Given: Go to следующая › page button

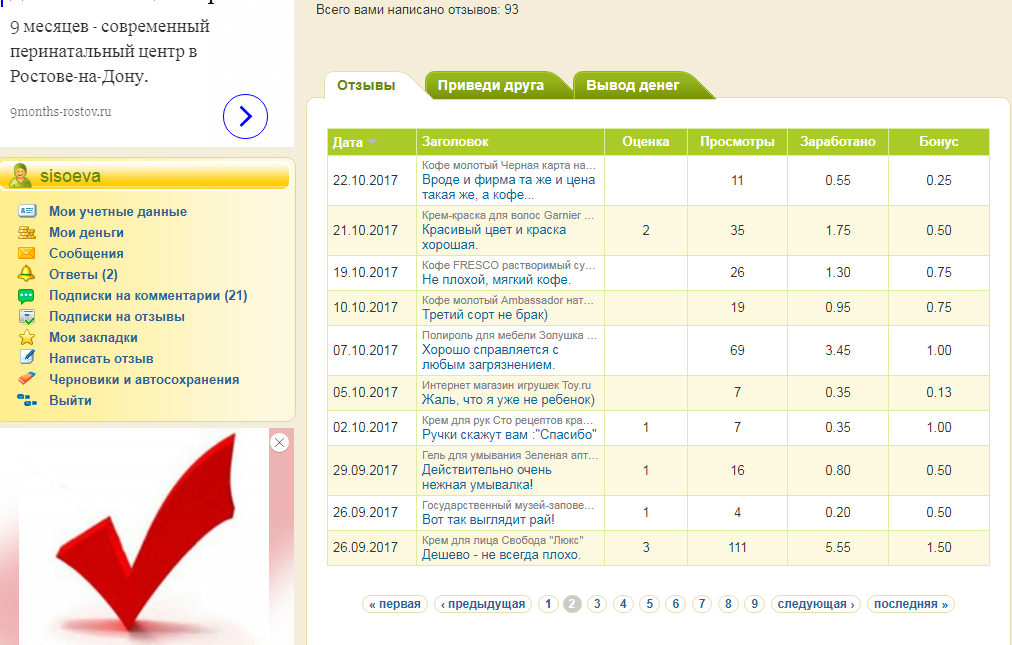Looking at the screenshot, I should (816, 604).
